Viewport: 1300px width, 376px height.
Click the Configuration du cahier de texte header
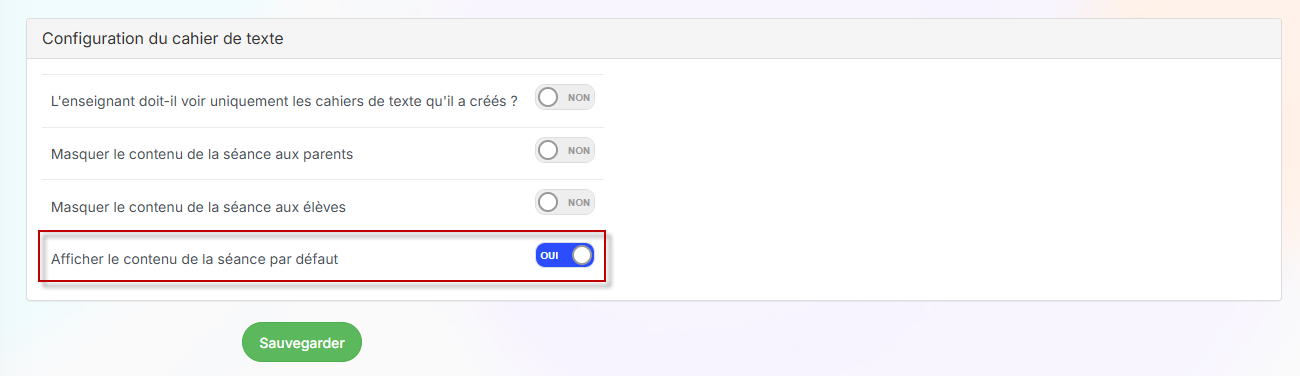pyautogui.click(x=163, y=39)
